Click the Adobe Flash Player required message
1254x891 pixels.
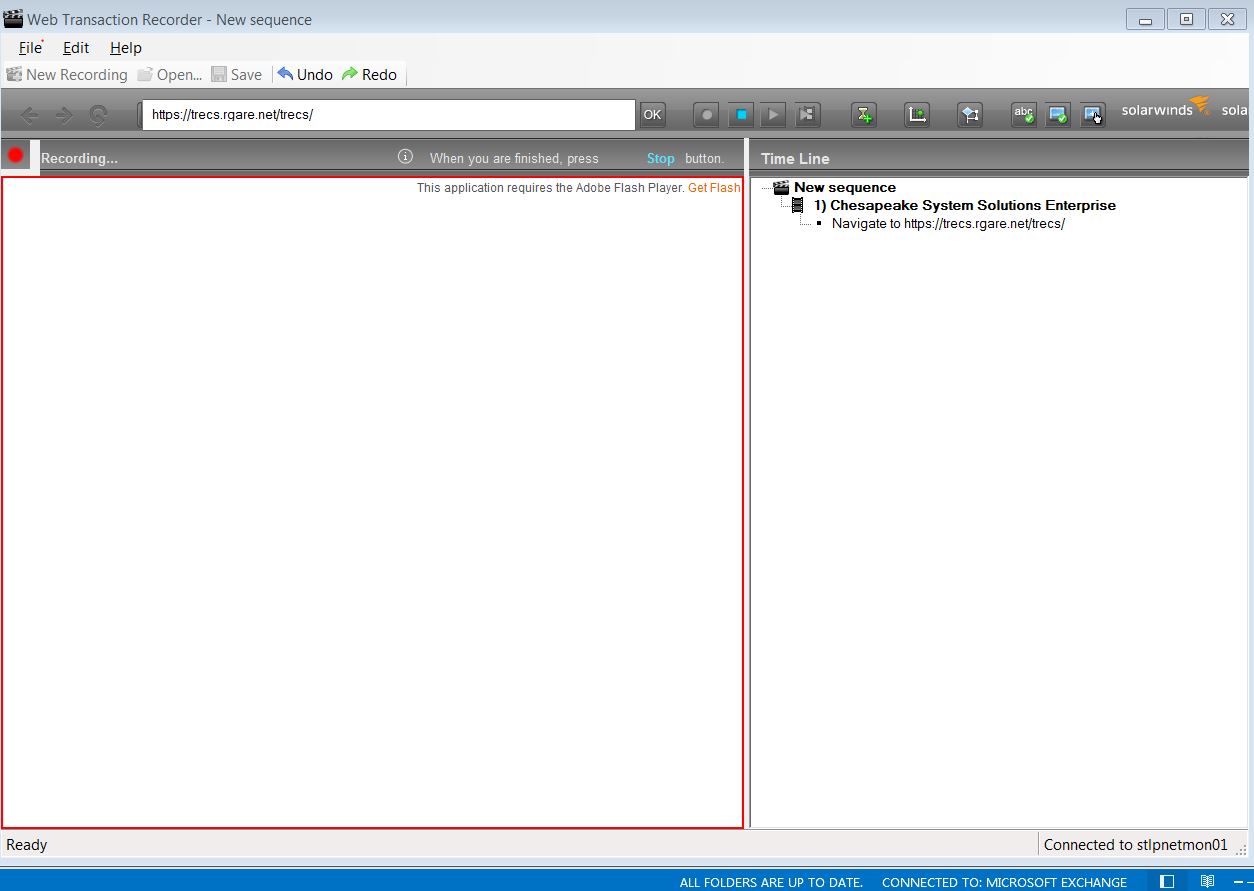point(550,187)
